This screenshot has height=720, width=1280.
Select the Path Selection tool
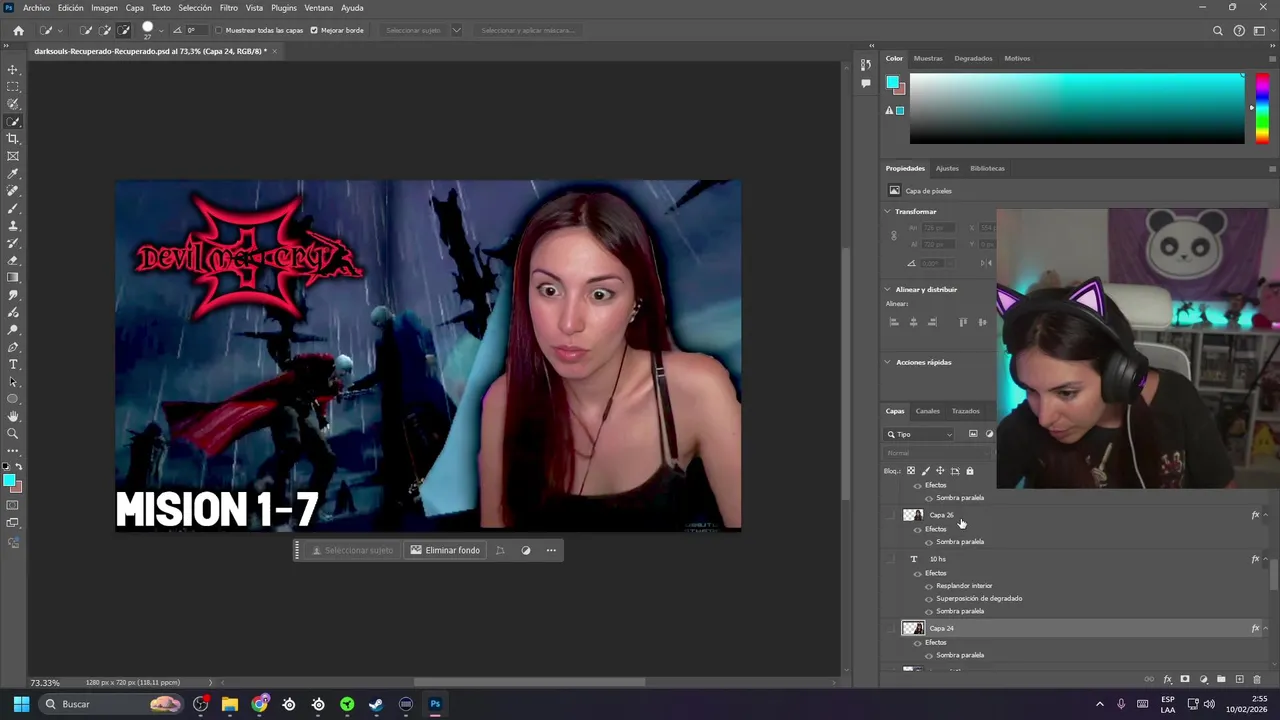(13, 382)
